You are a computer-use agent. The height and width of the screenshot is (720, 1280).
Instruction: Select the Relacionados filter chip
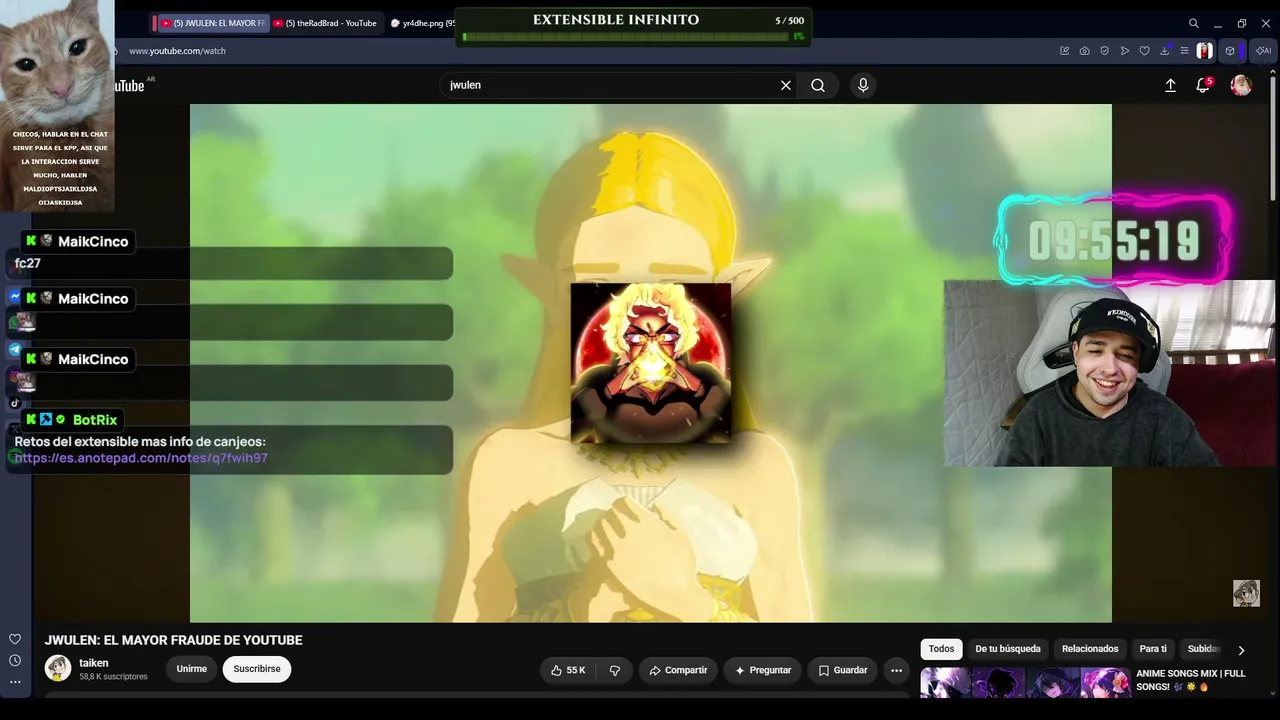coord(1090,649)
